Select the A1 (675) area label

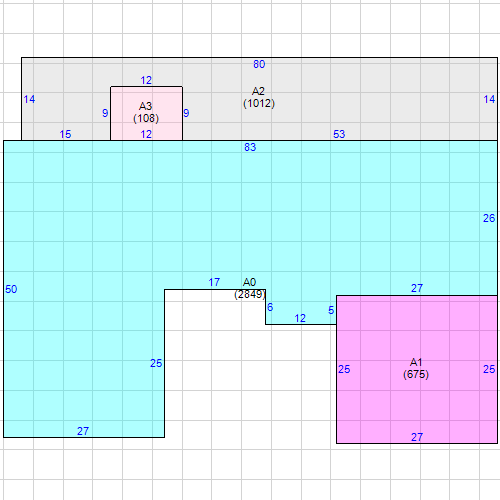416,368
